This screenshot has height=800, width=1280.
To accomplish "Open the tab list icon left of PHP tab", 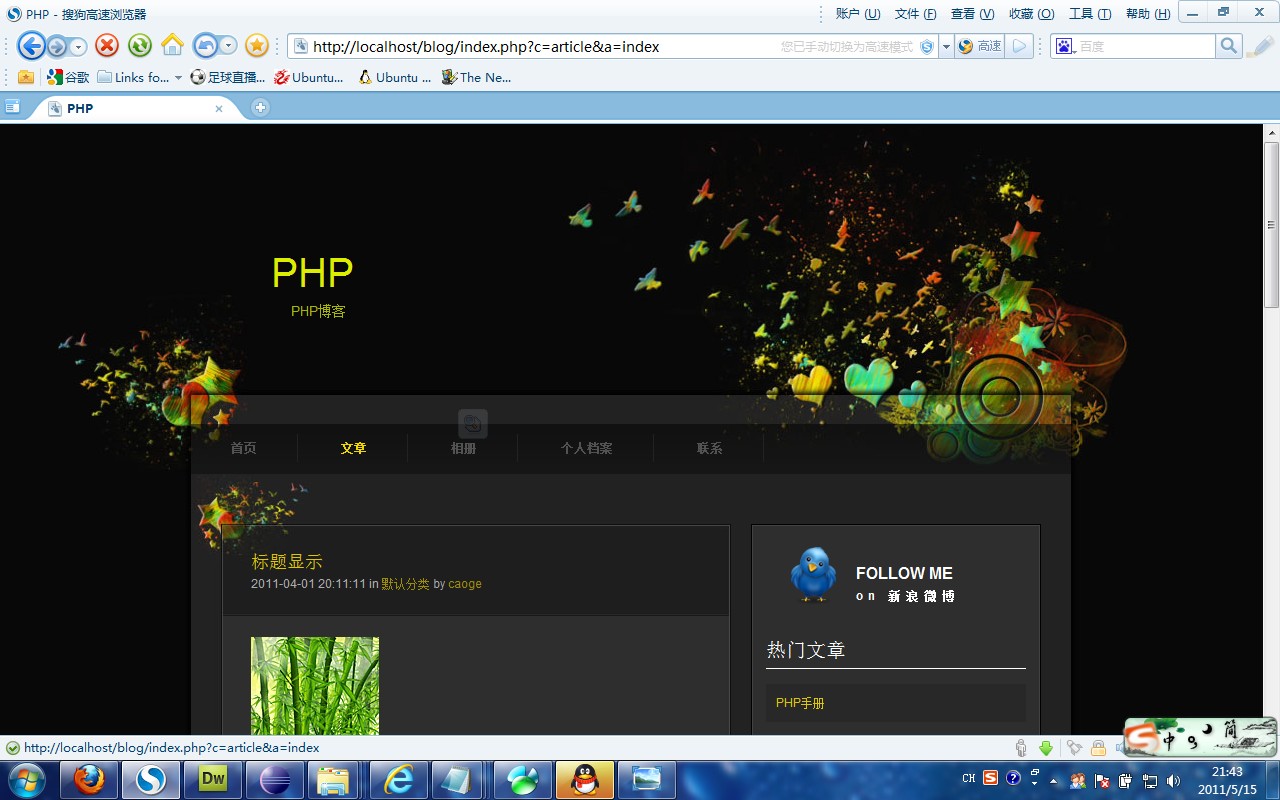I will point(12,107).
